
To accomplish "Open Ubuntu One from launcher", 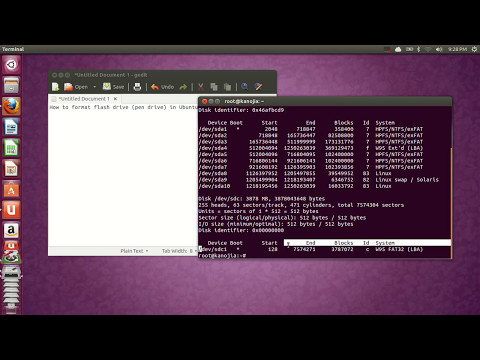I will tap(11, 210).
